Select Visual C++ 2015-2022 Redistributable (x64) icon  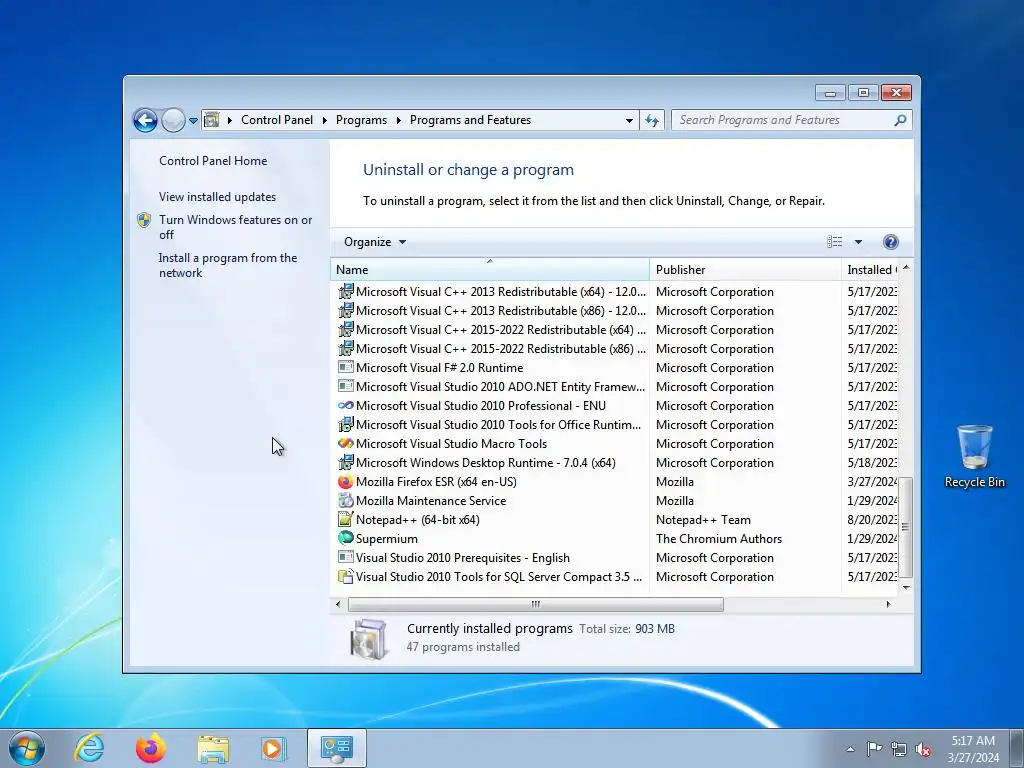tap(345, 329)
